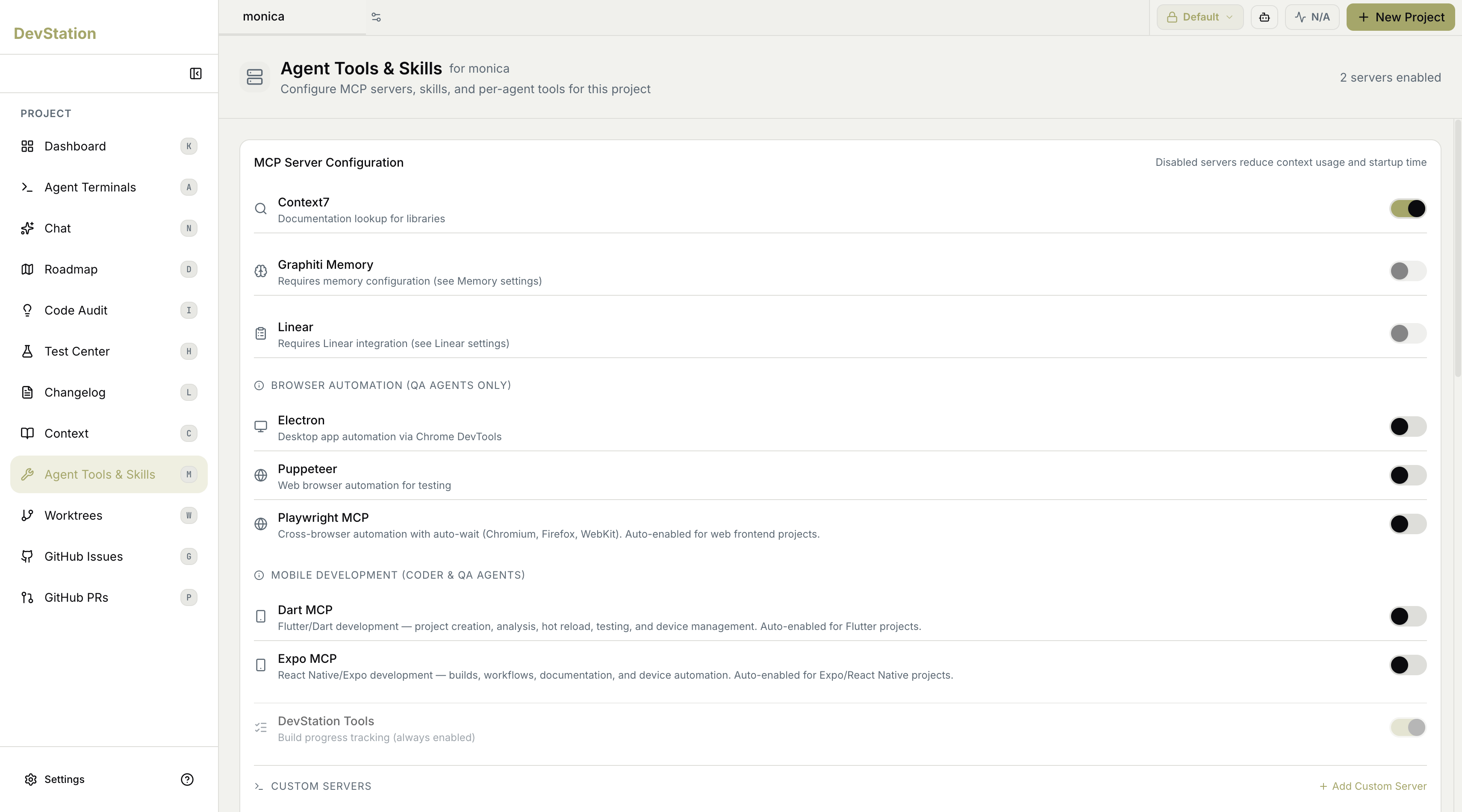This screenshot has width=1462, height=812.
Task: Open project settings sliders icon next to monica
Action: click(376, 17)
